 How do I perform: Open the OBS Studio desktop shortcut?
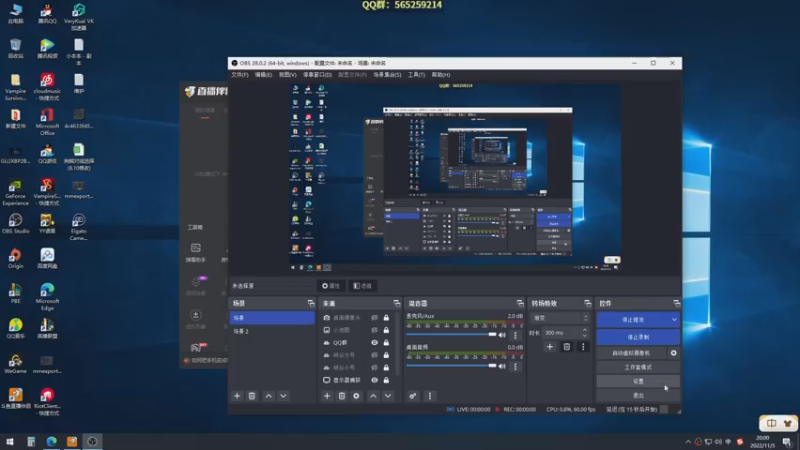click(15, 223)
